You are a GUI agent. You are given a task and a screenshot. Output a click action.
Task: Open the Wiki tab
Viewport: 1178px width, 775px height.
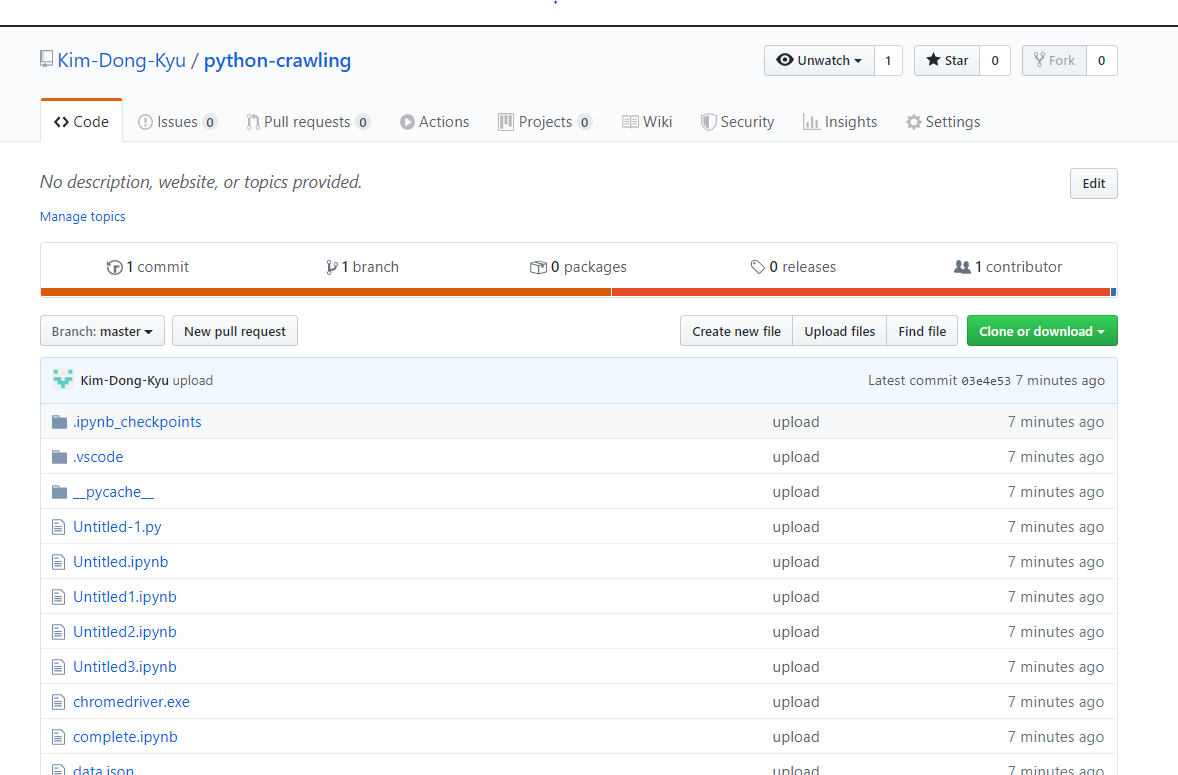pos(647,122)
